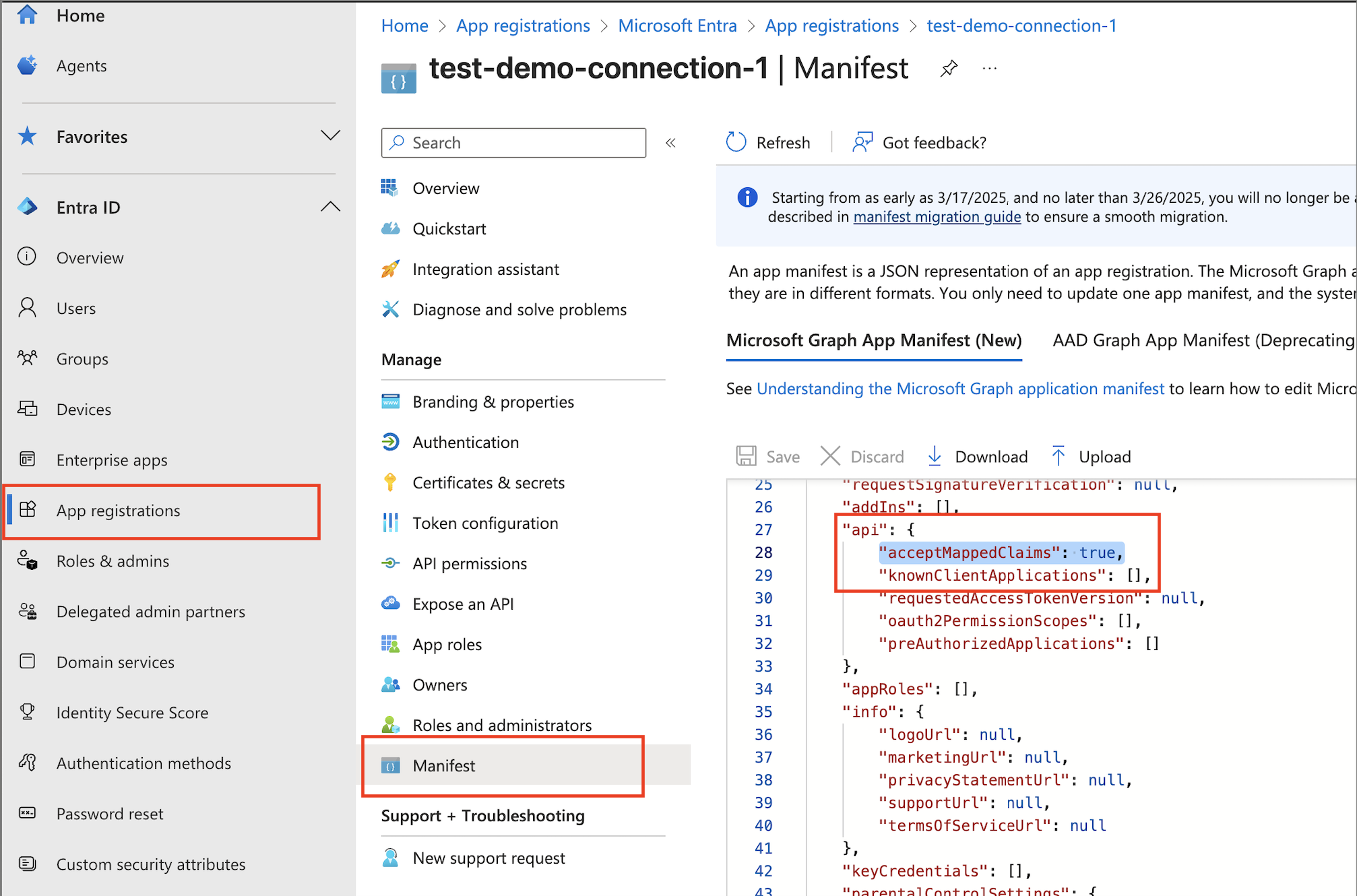Switch to AAD Graph App Manifest tab
1357x896 pixels.
point(1203,341)
